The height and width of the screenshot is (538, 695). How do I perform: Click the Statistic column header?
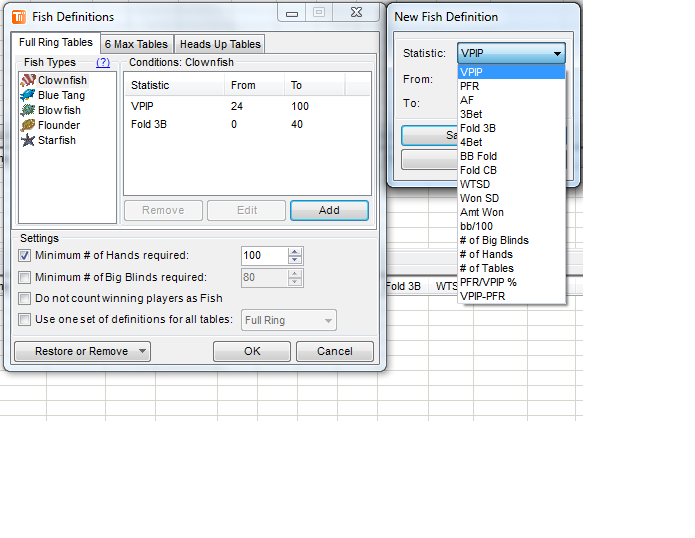click(x=175, y=85)
